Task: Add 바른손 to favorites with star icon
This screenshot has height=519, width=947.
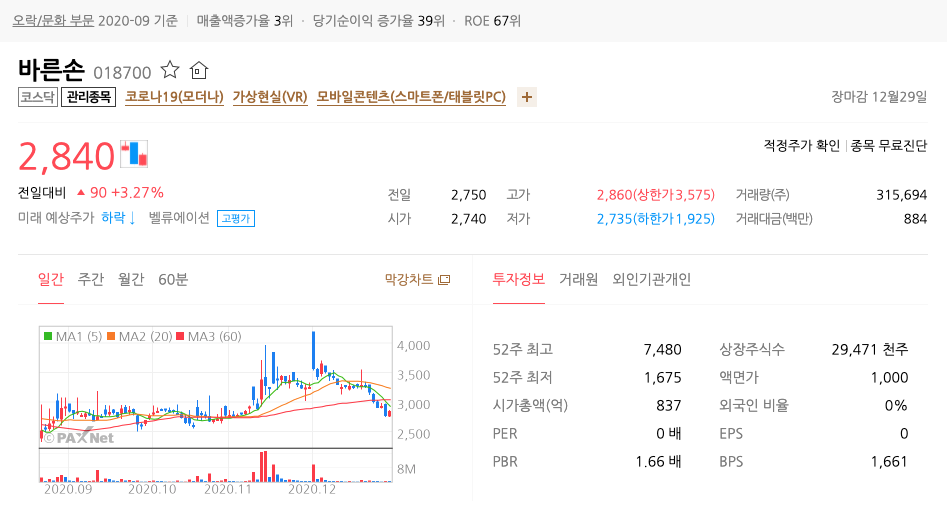Action: click(170, 71)
